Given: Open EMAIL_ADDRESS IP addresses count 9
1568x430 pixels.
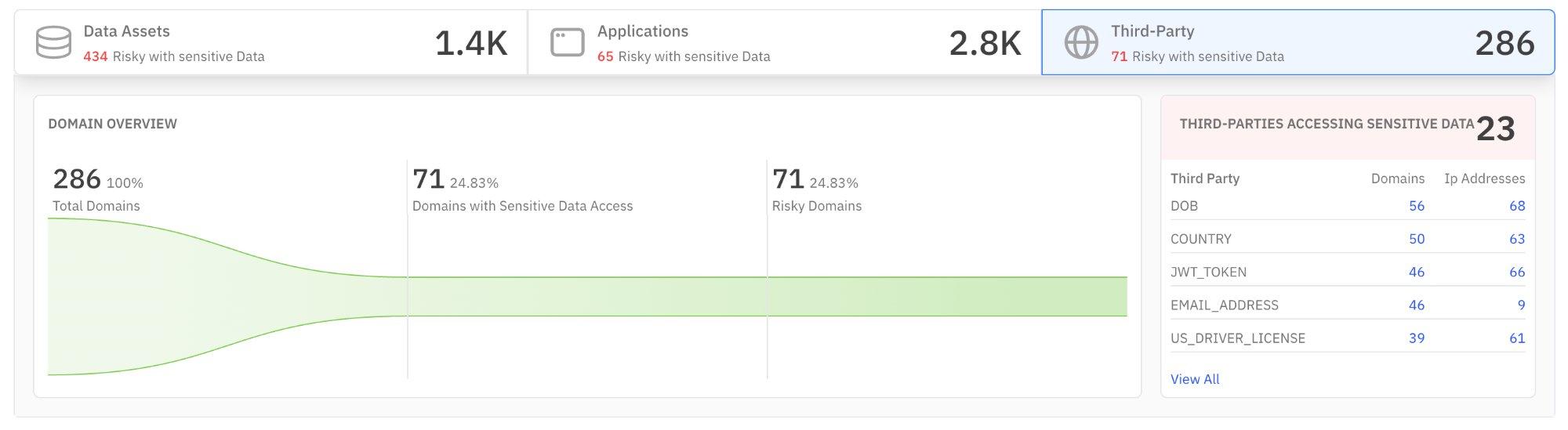Looking at the screenshot, I should pyautogui.click(x=1520, y=305).
